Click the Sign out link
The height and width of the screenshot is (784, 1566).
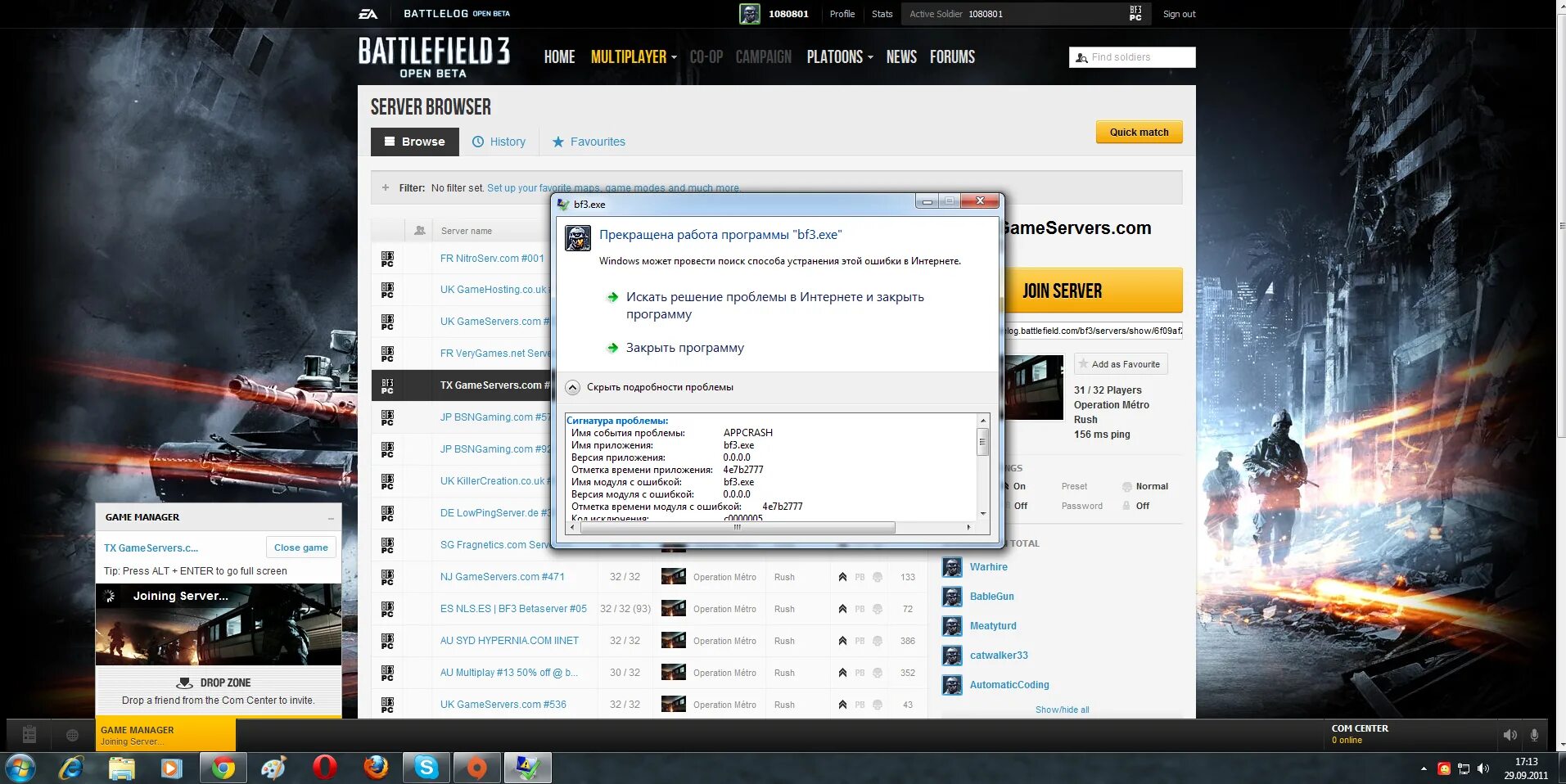[1179, 14]
